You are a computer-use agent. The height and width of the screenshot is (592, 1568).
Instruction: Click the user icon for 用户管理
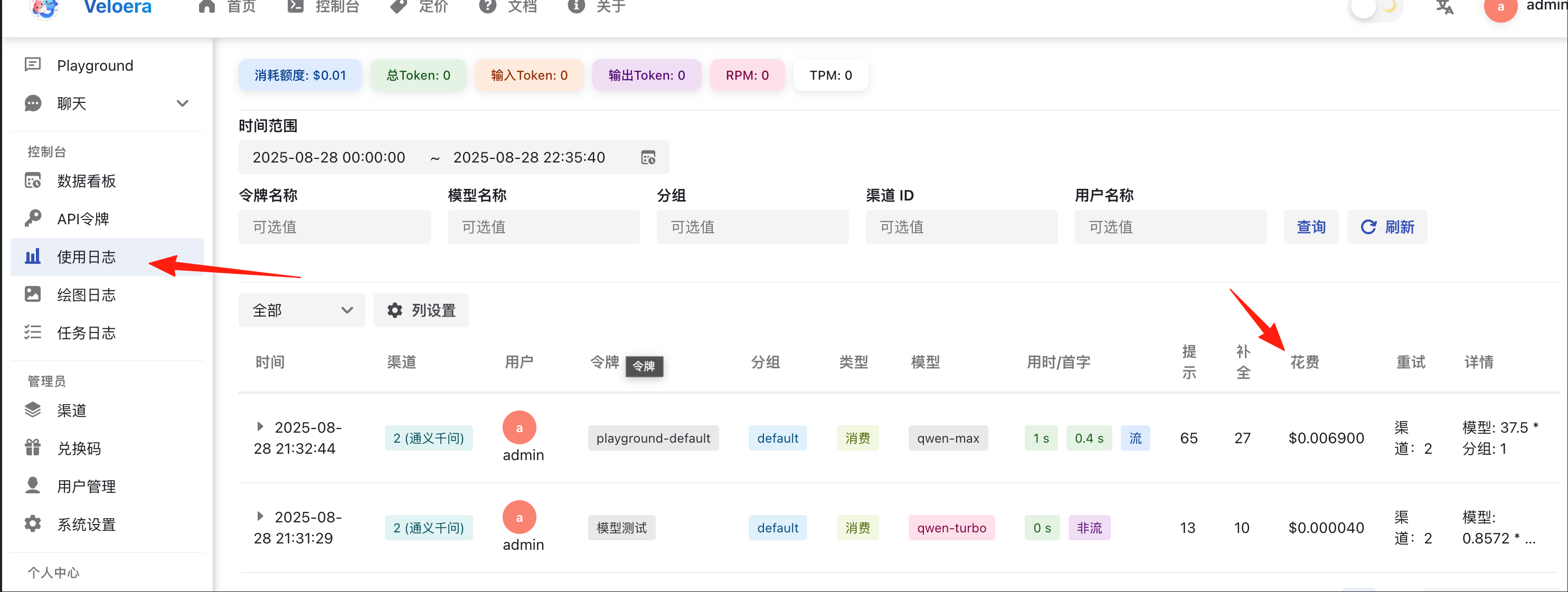(33, 485)
